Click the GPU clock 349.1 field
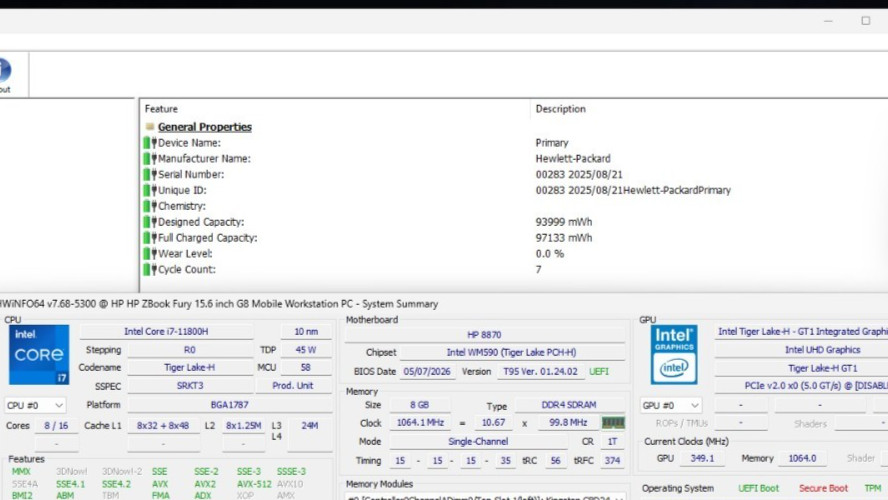 702,458
